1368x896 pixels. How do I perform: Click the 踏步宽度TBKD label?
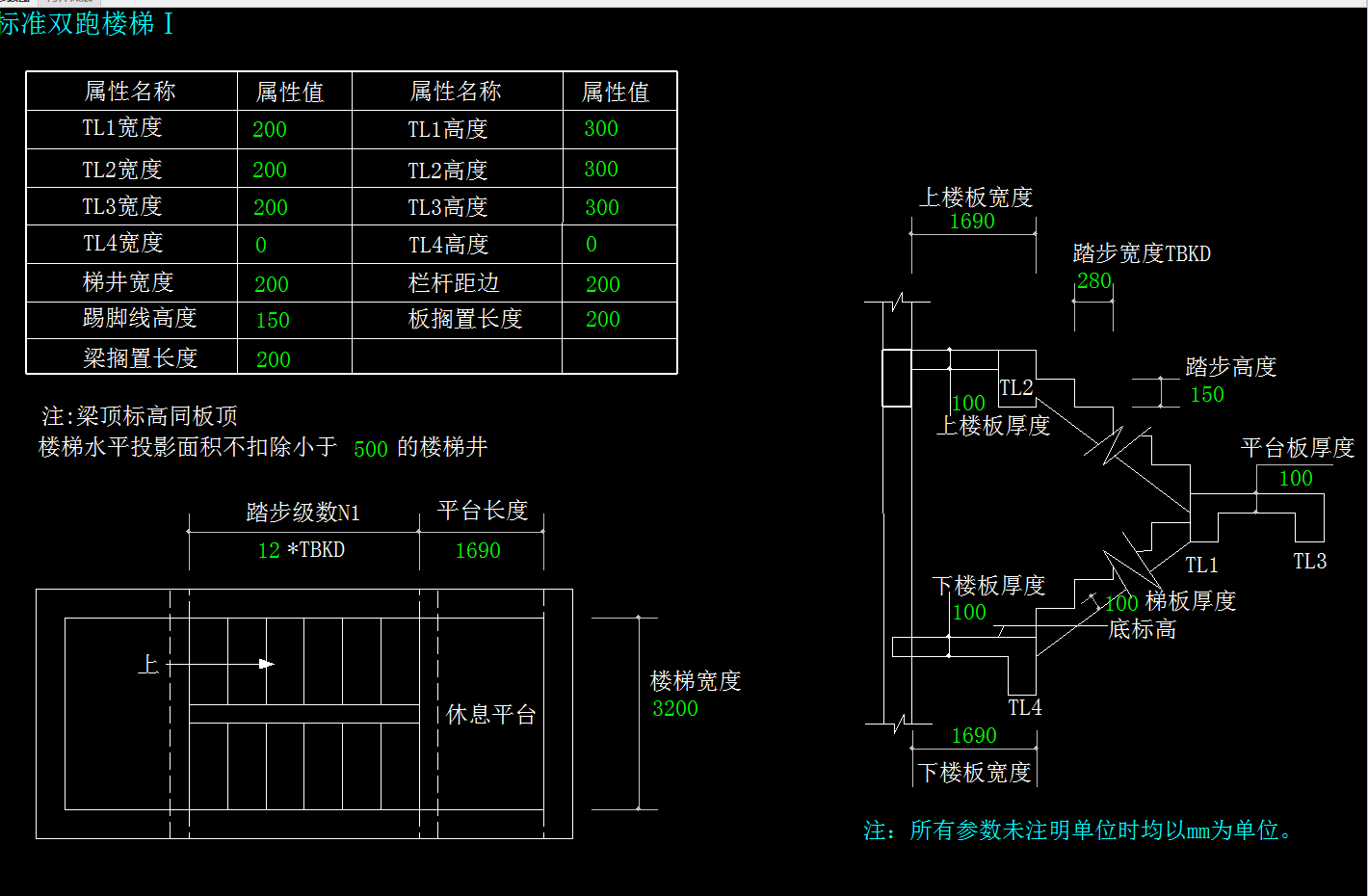pos(1142,253)
